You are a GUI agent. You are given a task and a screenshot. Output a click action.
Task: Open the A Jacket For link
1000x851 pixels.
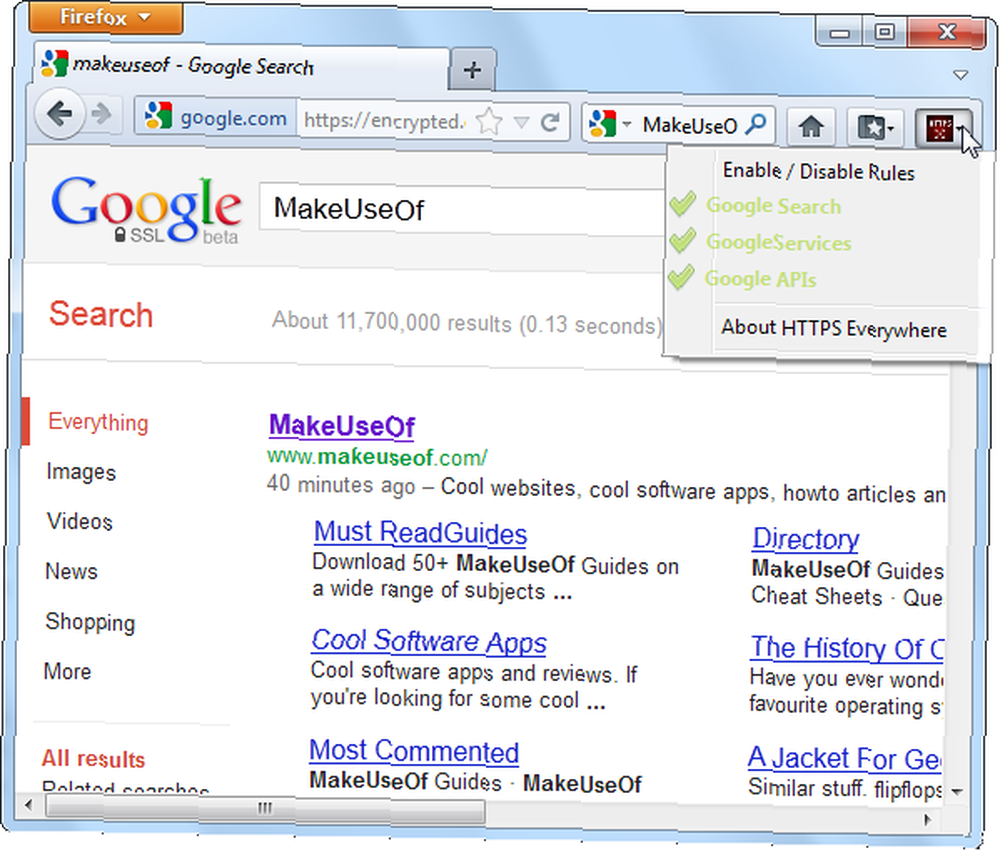pyautogui.click(x=844, y=758)
